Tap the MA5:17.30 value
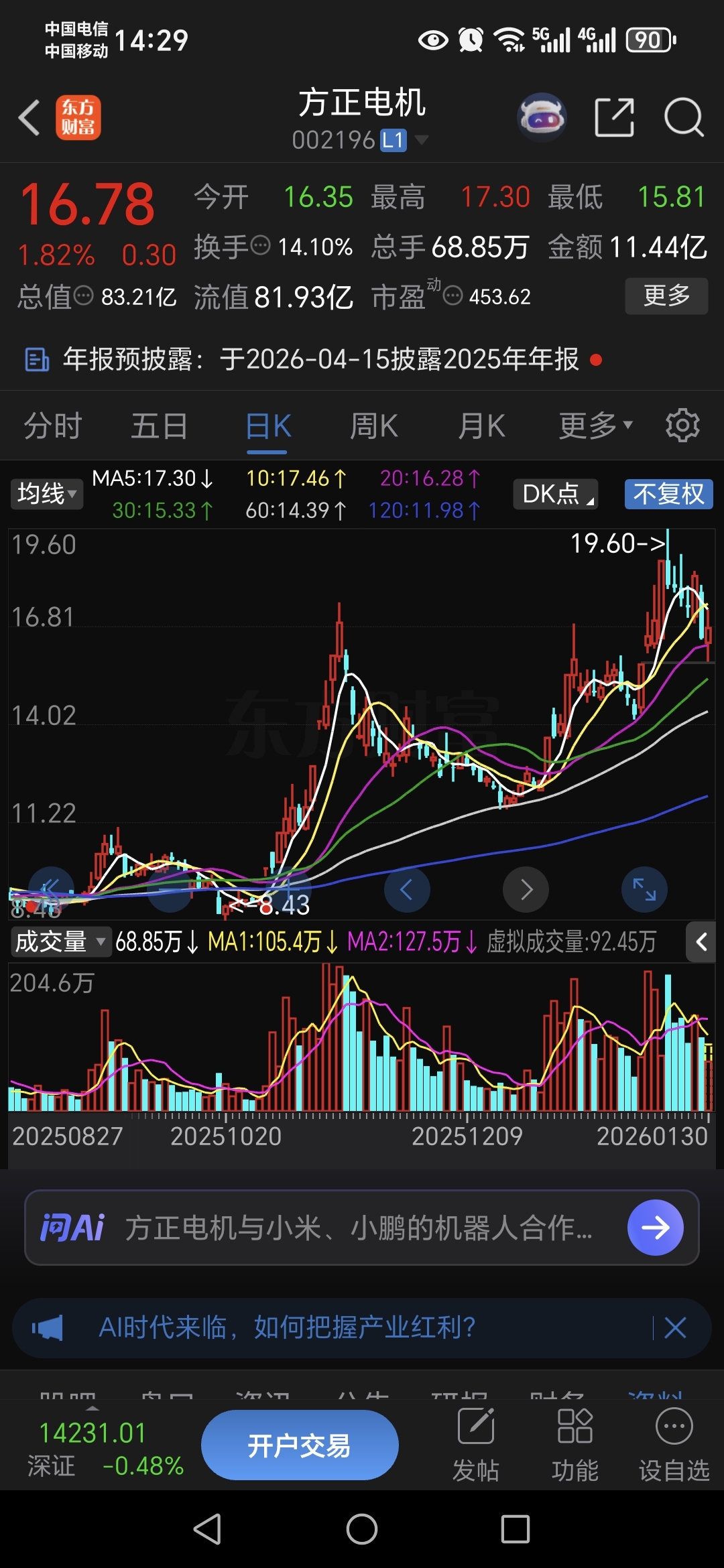 tap(152, 478)
